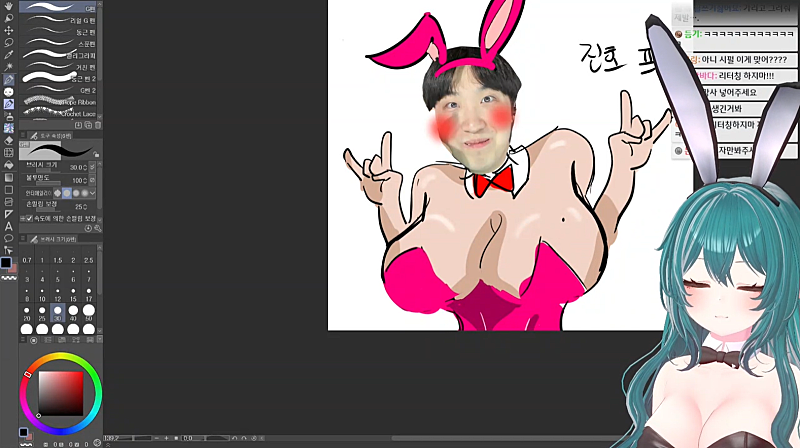Click the zoom out minus button
This screenshot has width=800, height=448.
[157, 438]
